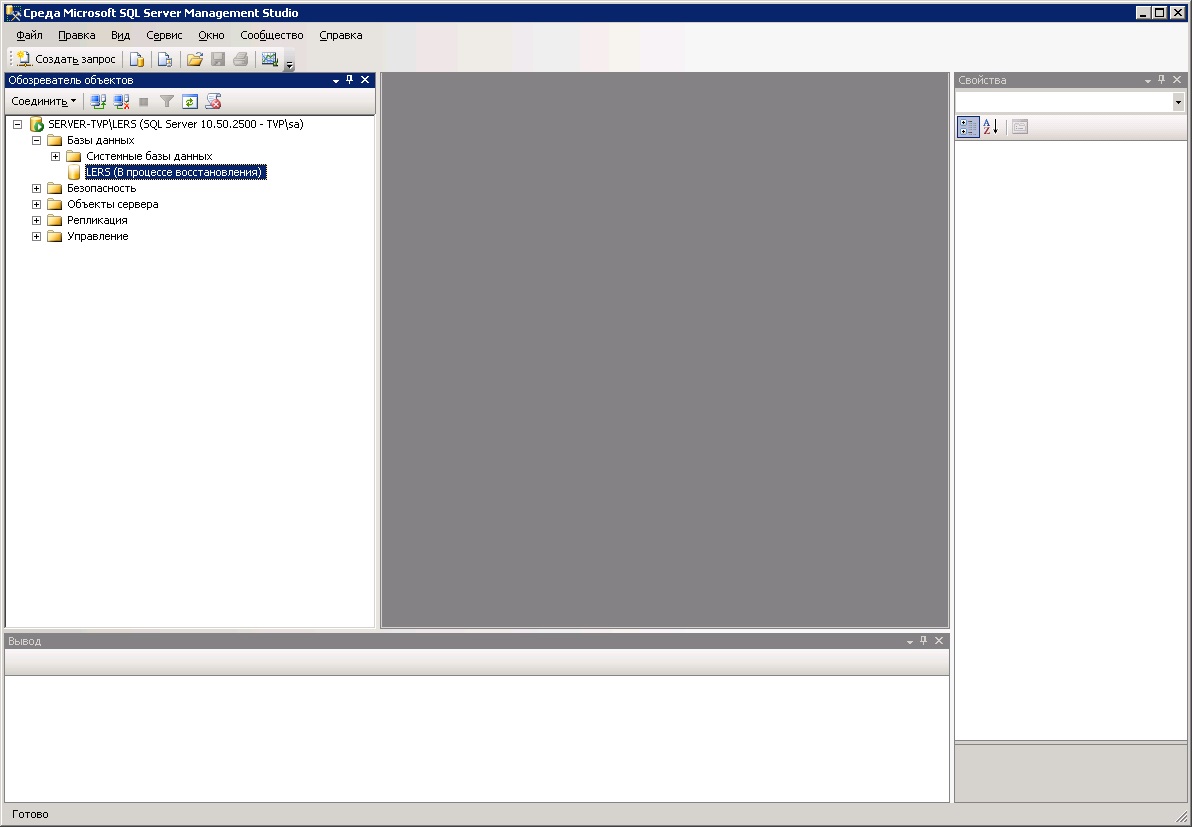1192x827 pixels.
Task: Open the Правка menu
Action: click(x=77, y=35)
